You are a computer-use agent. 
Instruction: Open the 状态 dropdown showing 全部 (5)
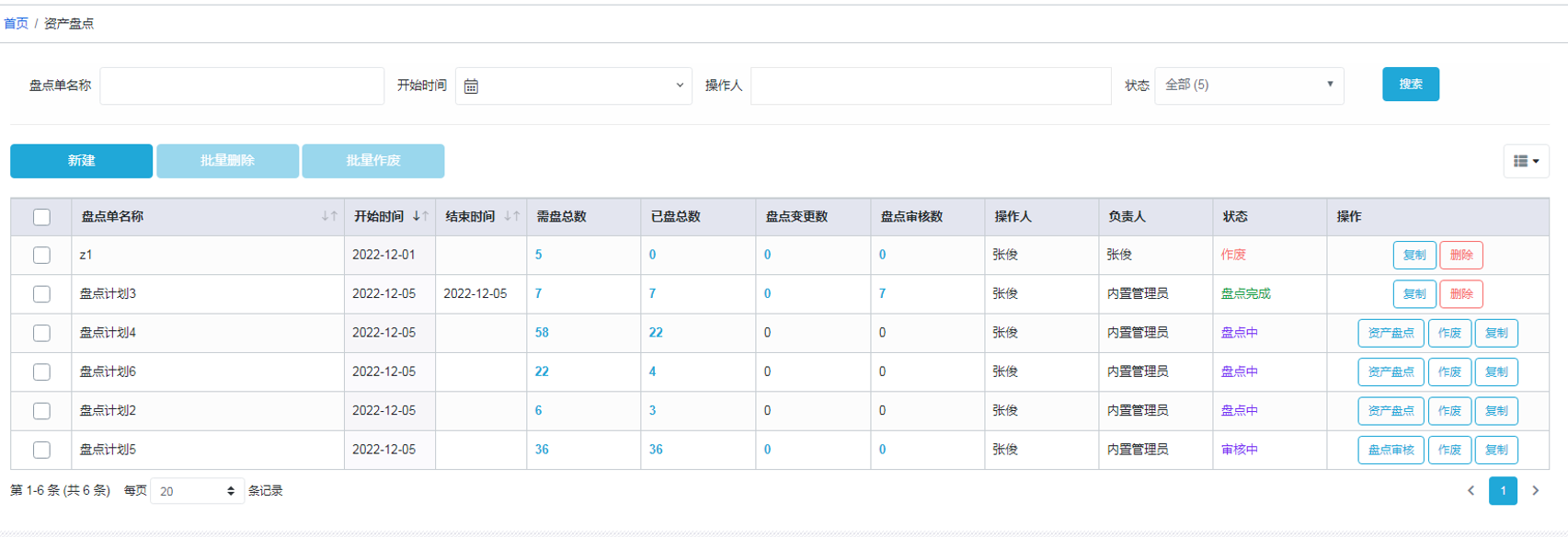pos(1248,86)
